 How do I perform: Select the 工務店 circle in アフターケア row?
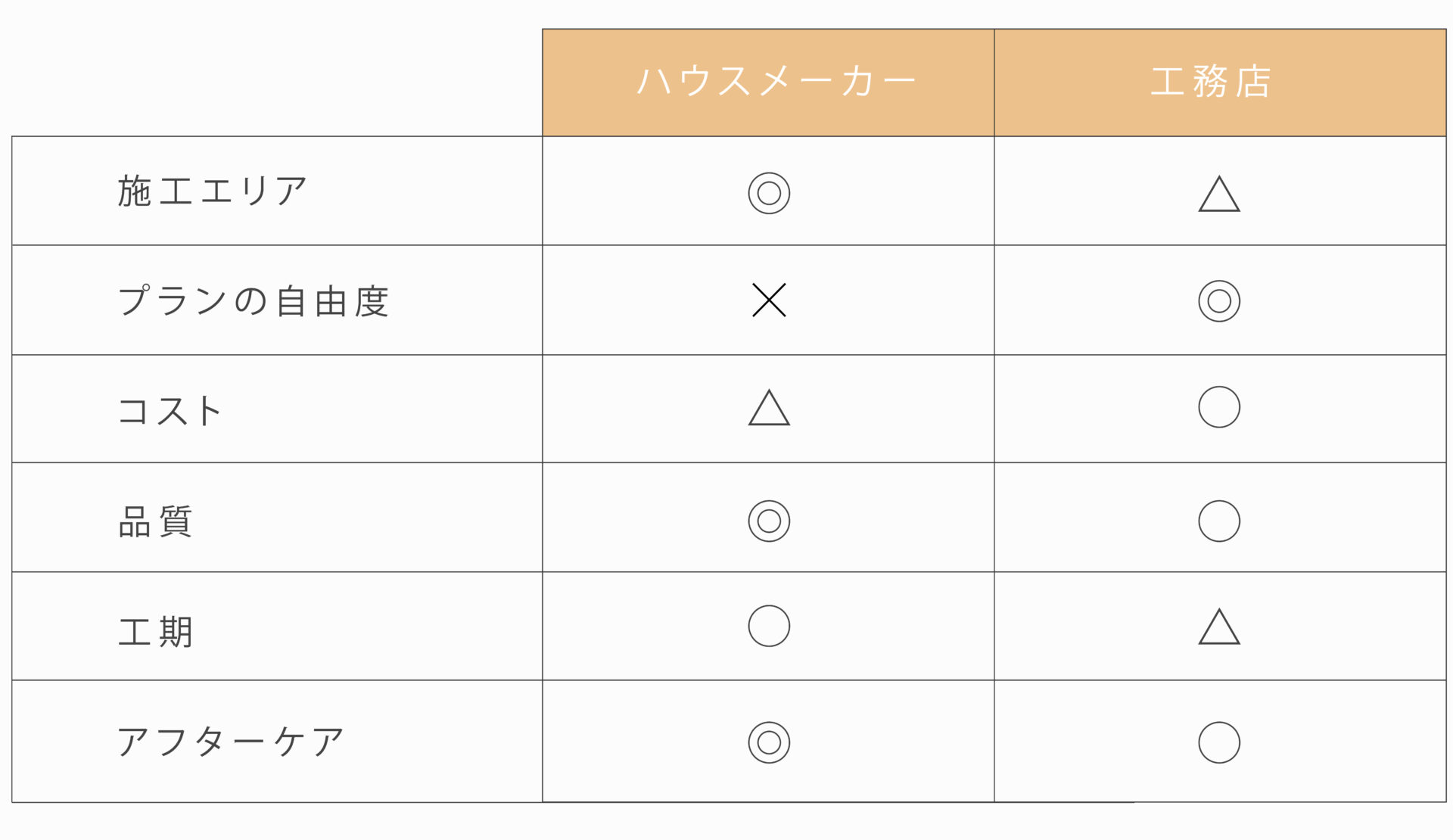[1219, 742]
